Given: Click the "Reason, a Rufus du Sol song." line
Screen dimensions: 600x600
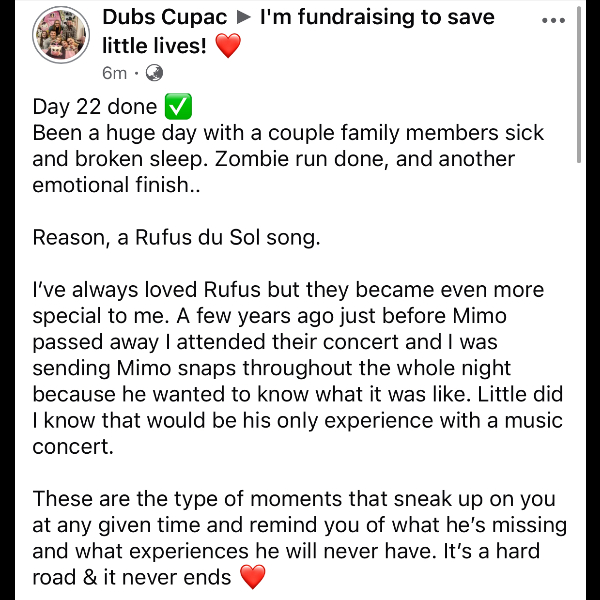Looking at the screenshot, I should [180, 238].
